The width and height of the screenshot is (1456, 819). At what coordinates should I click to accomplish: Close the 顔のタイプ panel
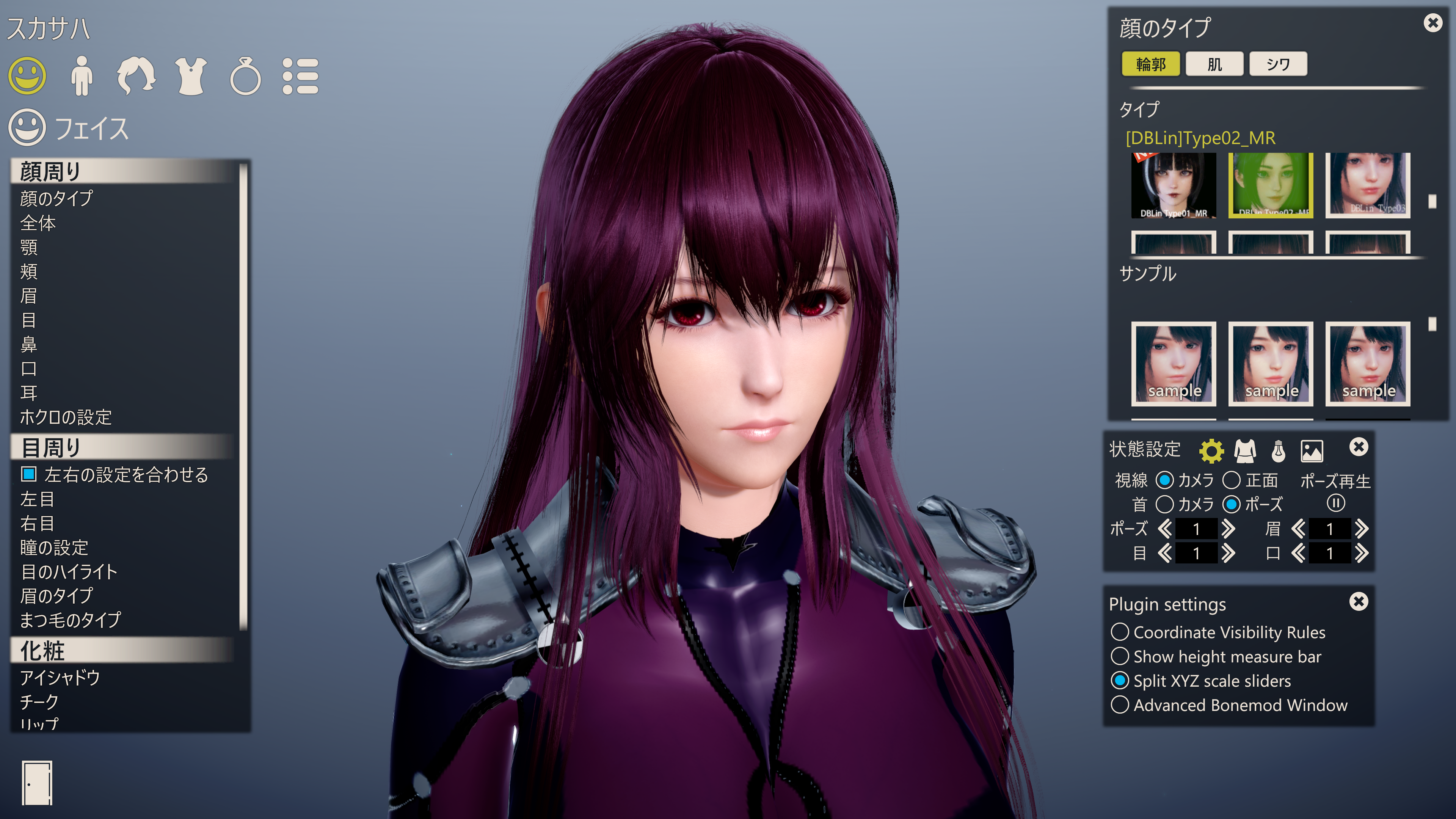click(x=1433, y=23)
